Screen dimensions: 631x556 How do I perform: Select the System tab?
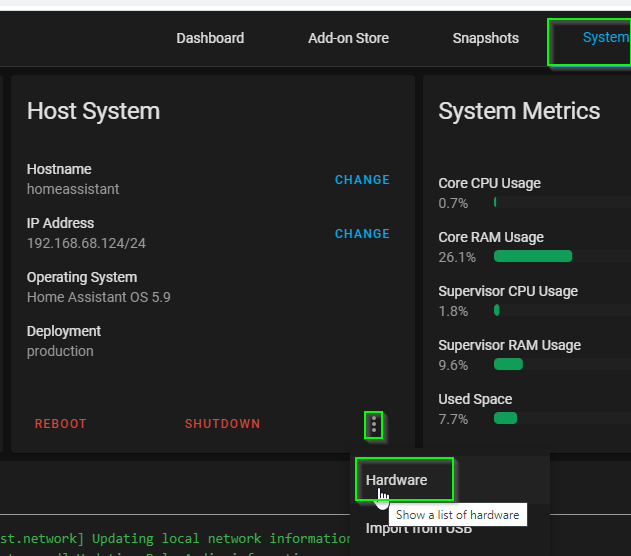tap(606, 37)
